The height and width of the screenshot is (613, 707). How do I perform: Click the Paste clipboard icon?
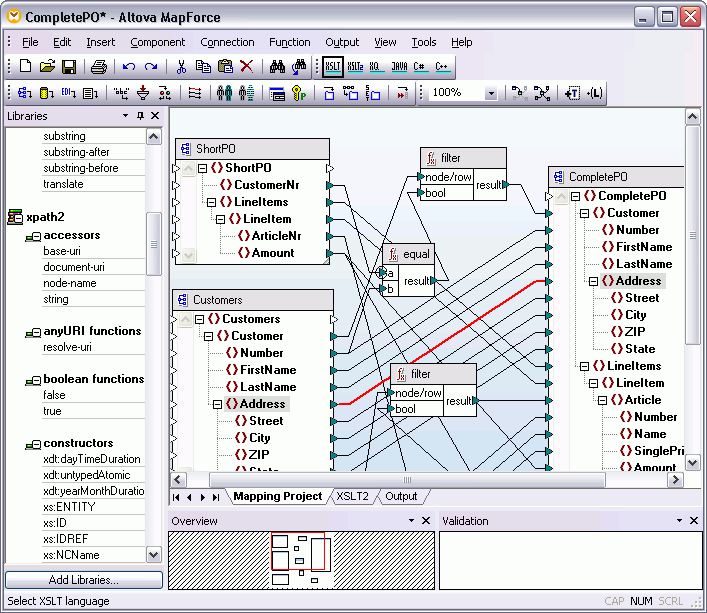point(225,67)
